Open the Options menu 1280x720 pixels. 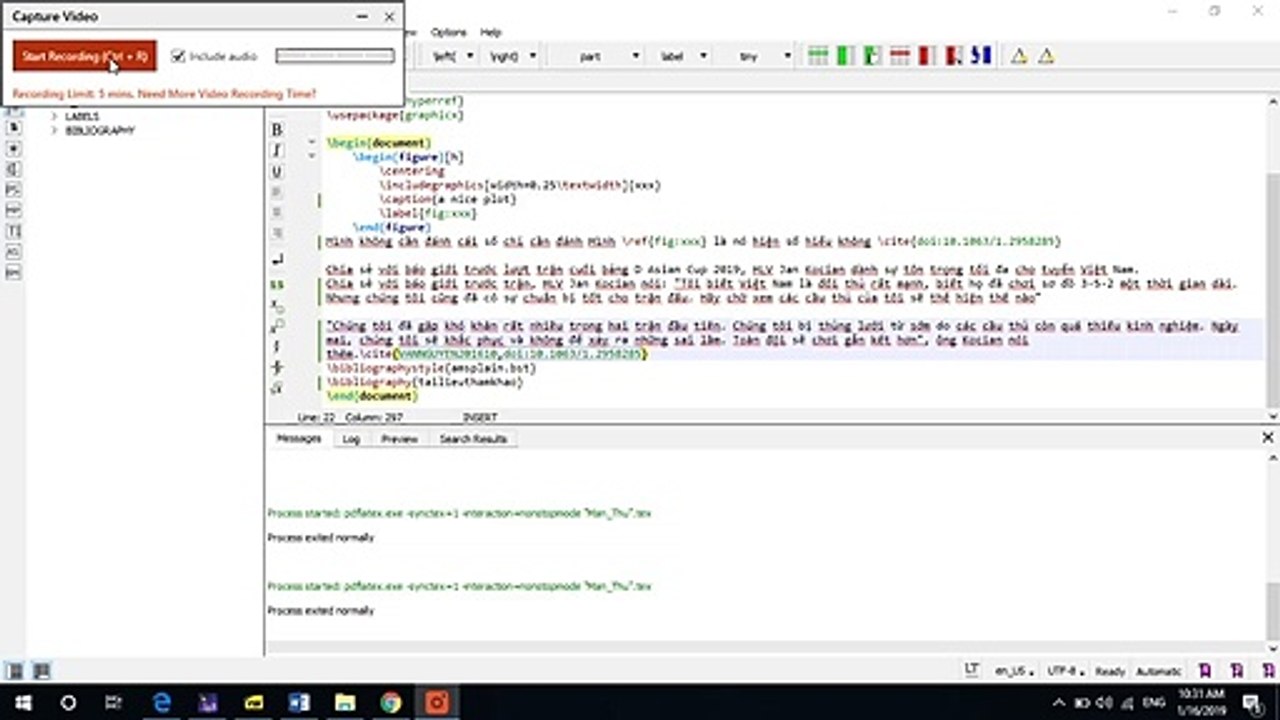(449, 32)
